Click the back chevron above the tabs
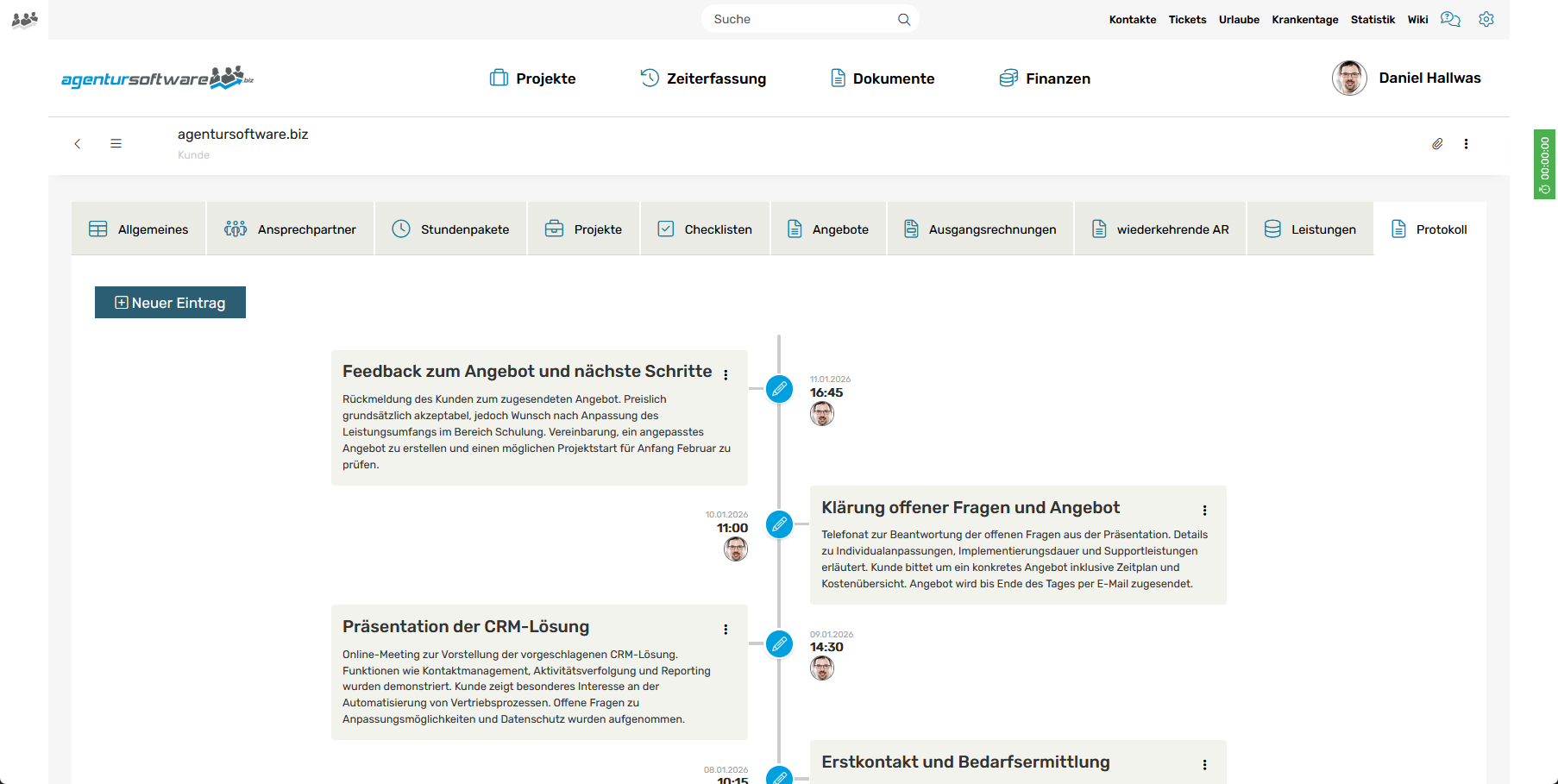Viewport: 1558px width, 784px height. 78,144
